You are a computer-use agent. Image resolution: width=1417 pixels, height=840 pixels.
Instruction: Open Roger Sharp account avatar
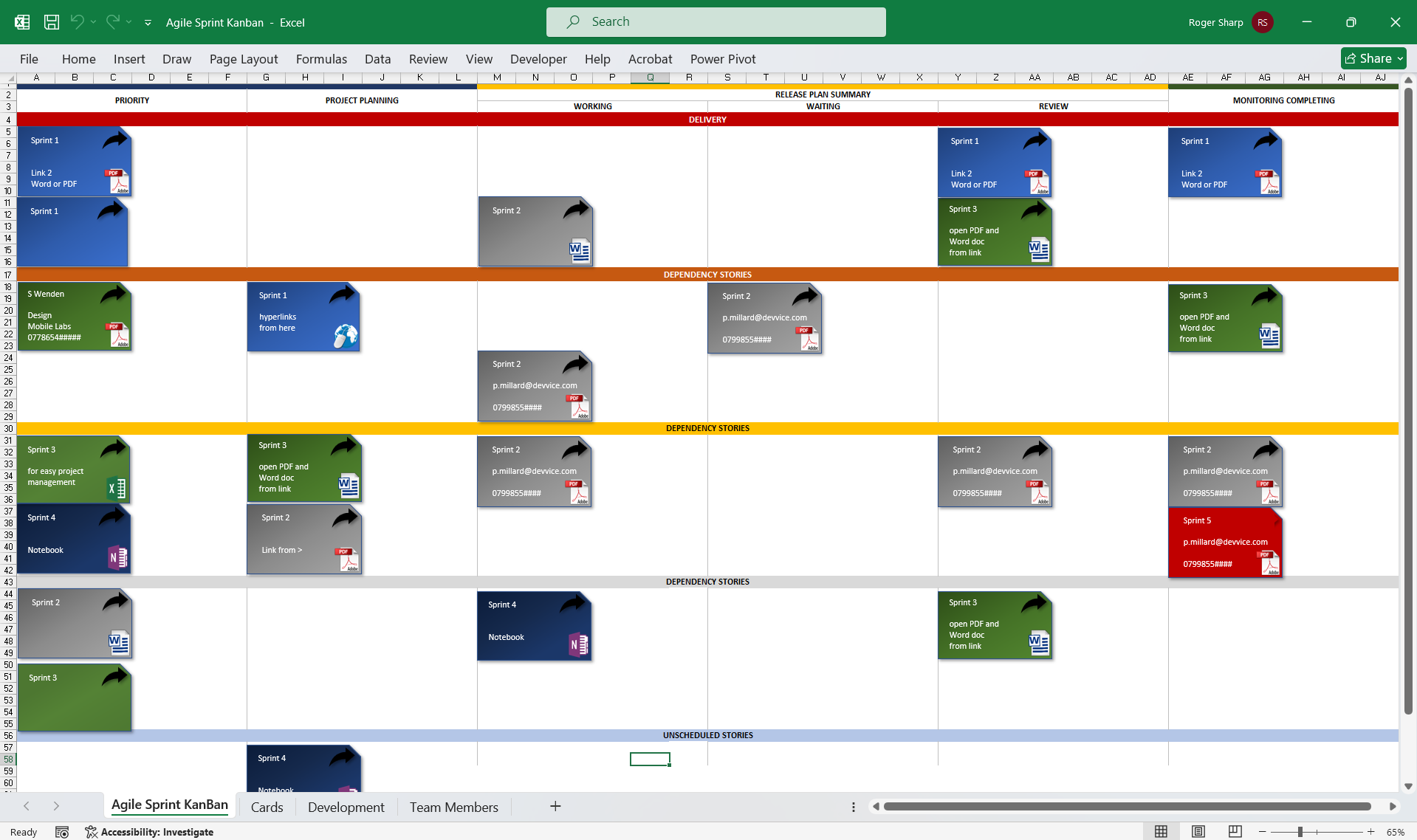[x=1262, y=22]
